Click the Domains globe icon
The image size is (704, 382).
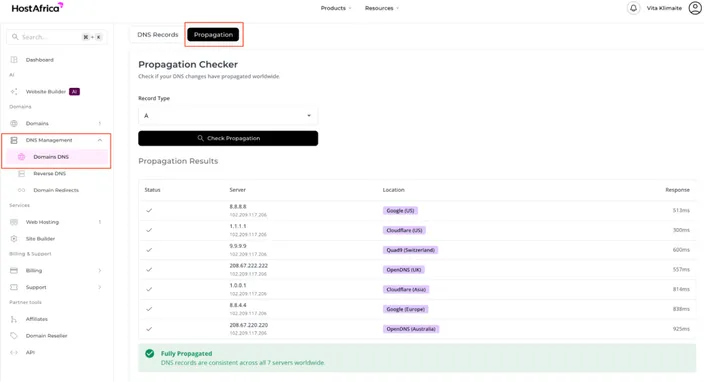[x=14, y=123]
